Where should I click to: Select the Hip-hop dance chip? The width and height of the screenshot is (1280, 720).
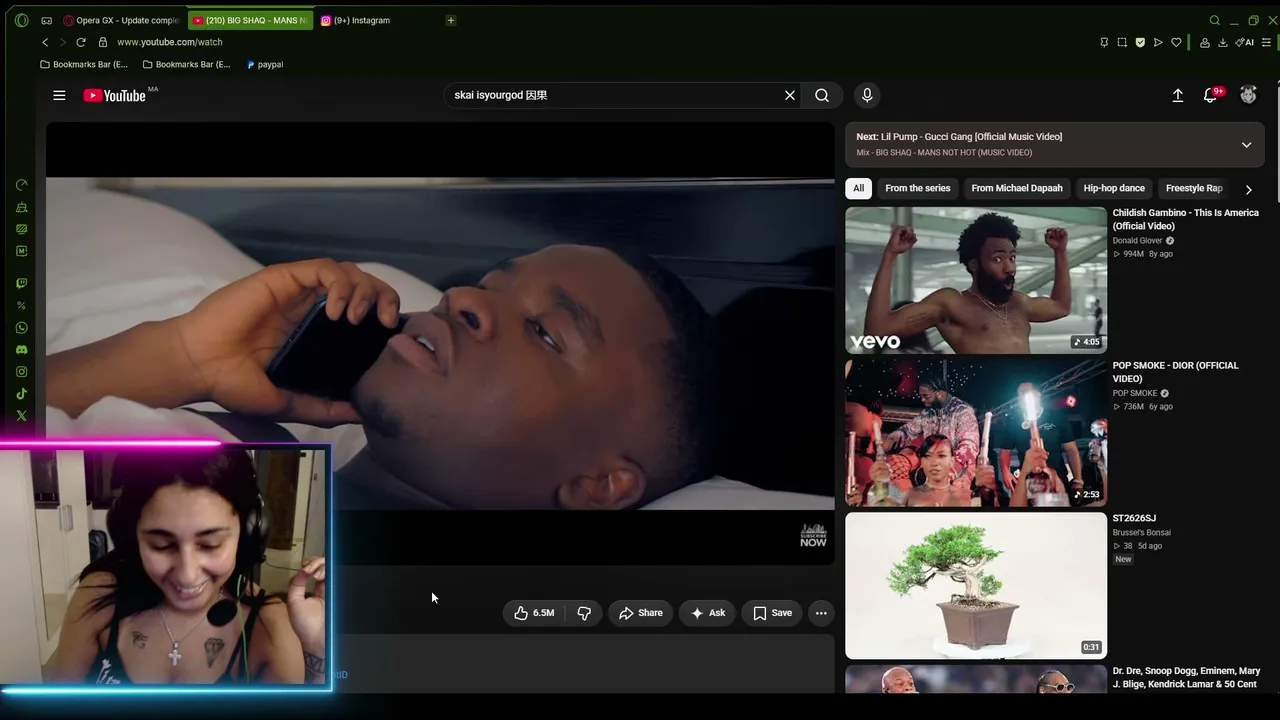(x=1114, y=188)
